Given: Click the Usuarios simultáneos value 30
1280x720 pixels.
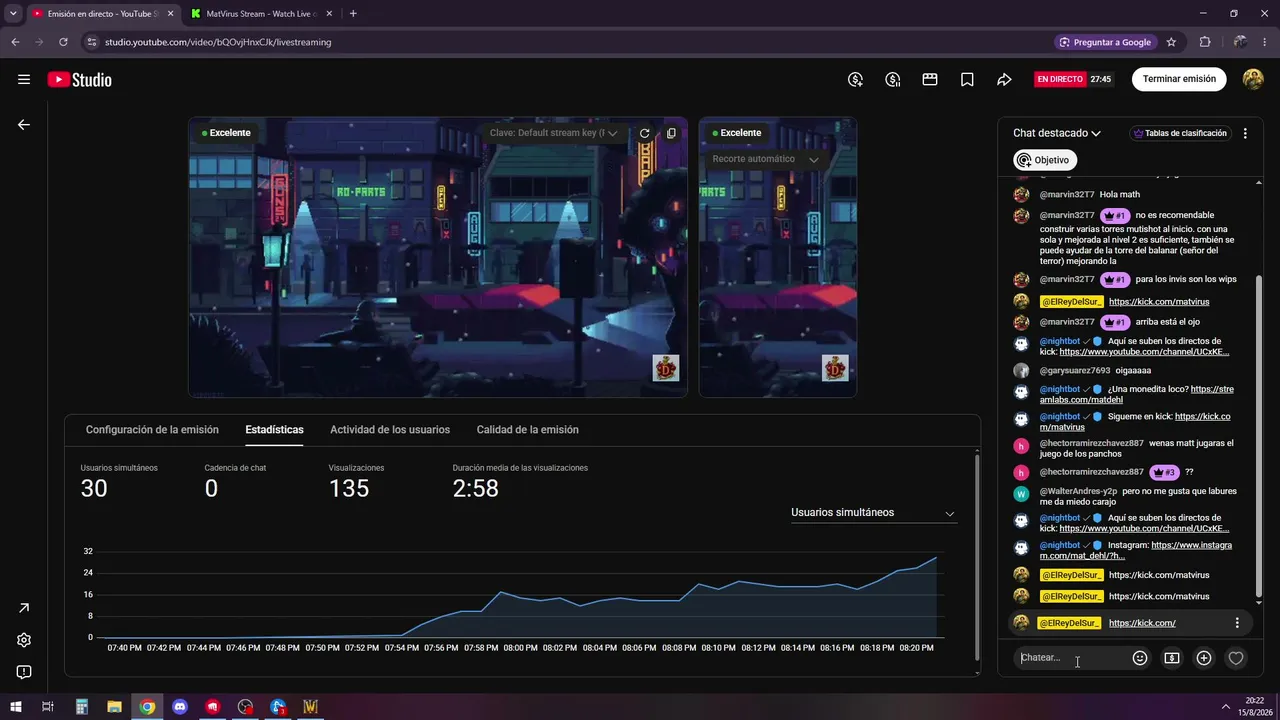Looking at the screenshot, I should (x=94, y=488).
